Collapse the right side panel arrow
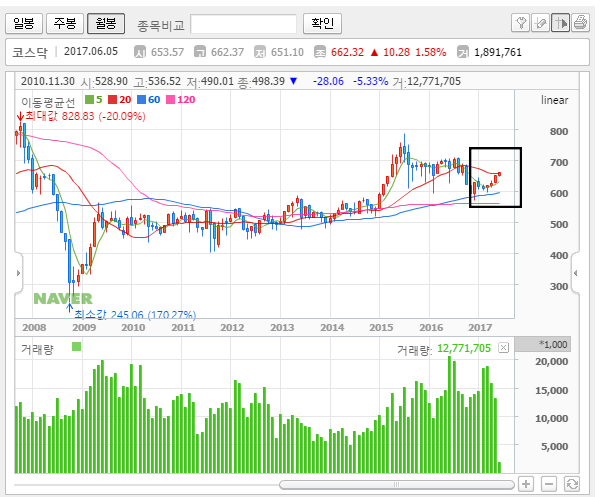Screen dimensions: 616x497 [x=576, y=273]
